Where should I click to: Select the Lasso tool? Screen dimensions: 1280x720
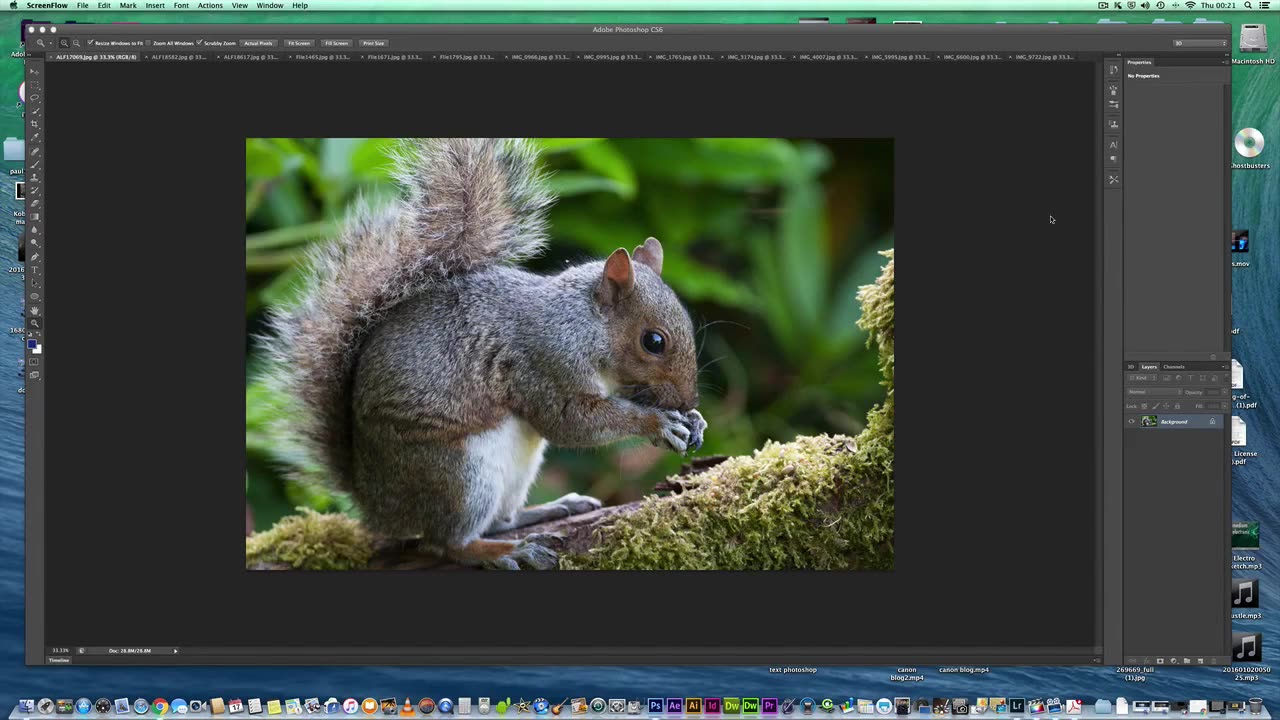pyautogui.click(x=34, y=97)
